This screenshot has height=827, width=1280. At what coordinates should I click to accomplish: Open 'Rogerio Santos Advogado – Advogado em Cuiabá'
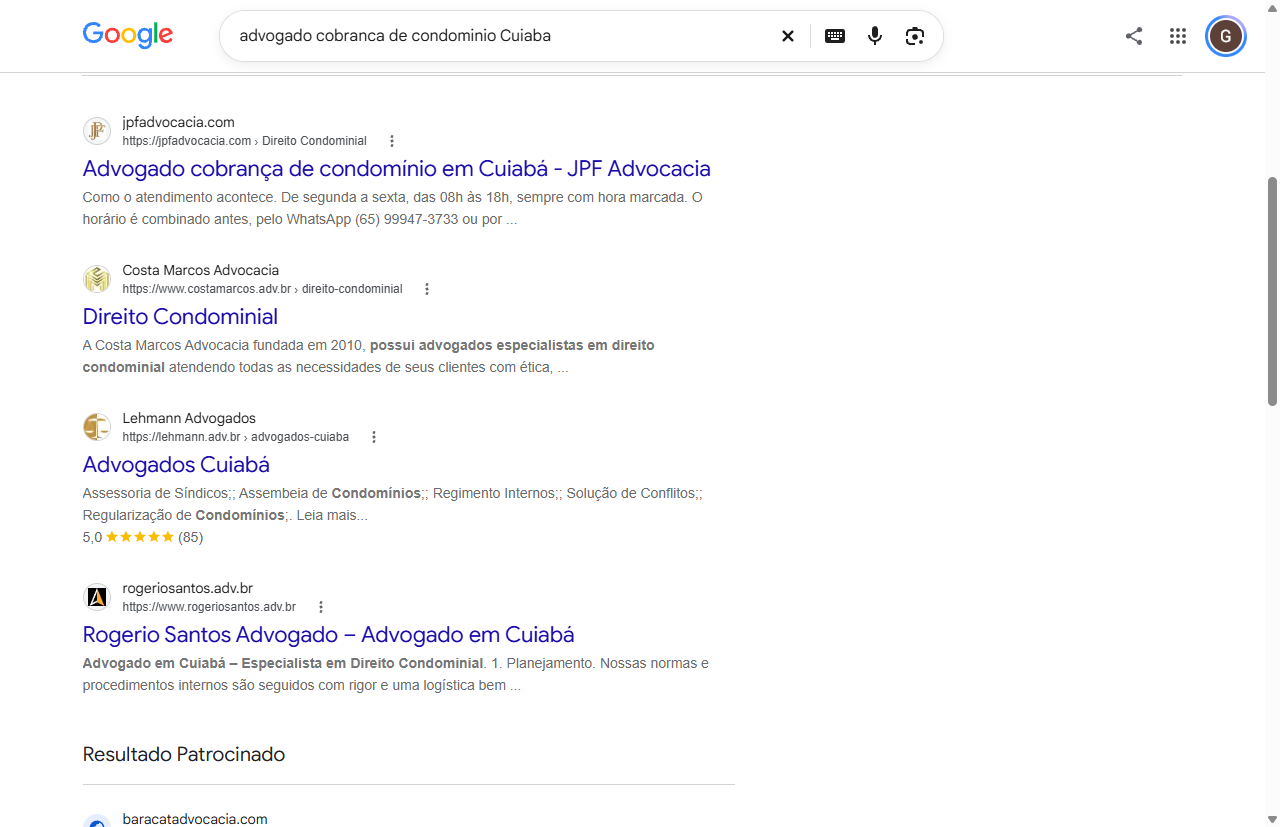coord(329,634)
